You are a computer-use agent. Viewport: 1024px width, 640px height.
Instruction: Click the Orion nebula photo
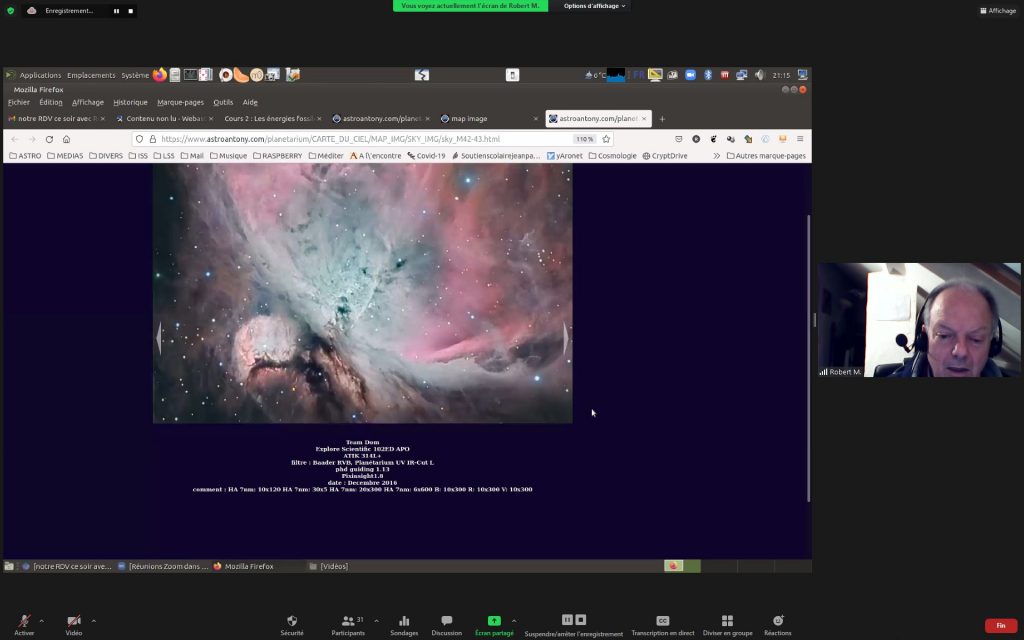tap(362, 293)
